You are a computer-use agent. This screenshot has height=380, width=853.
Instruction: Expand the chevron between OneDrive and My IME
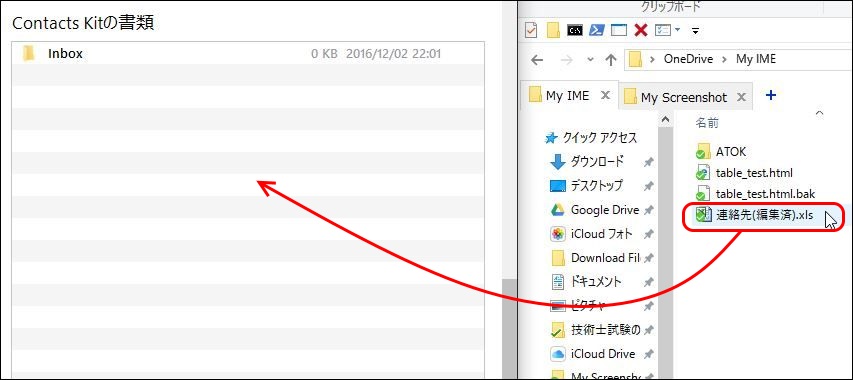coord(725,59)
